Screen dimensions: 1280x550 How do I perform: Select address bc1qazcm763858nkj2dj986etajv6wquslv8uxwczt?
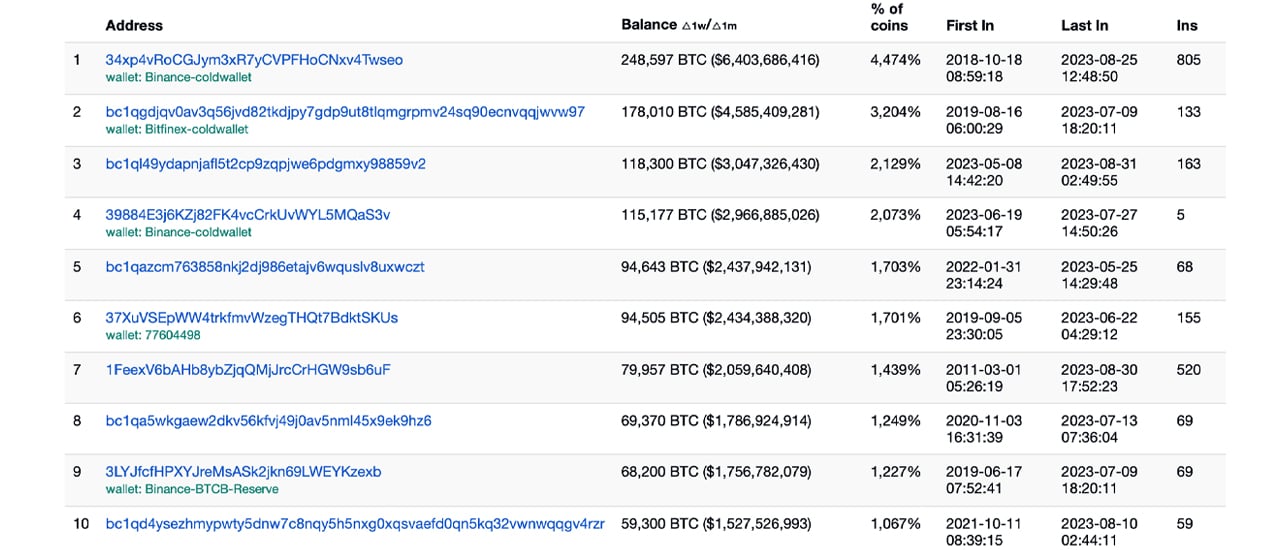265,267
